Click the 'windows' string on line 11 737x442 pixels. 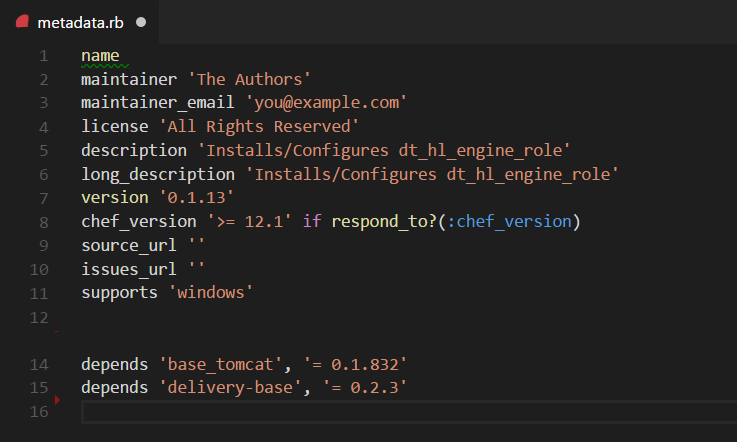tap(211, 292)
